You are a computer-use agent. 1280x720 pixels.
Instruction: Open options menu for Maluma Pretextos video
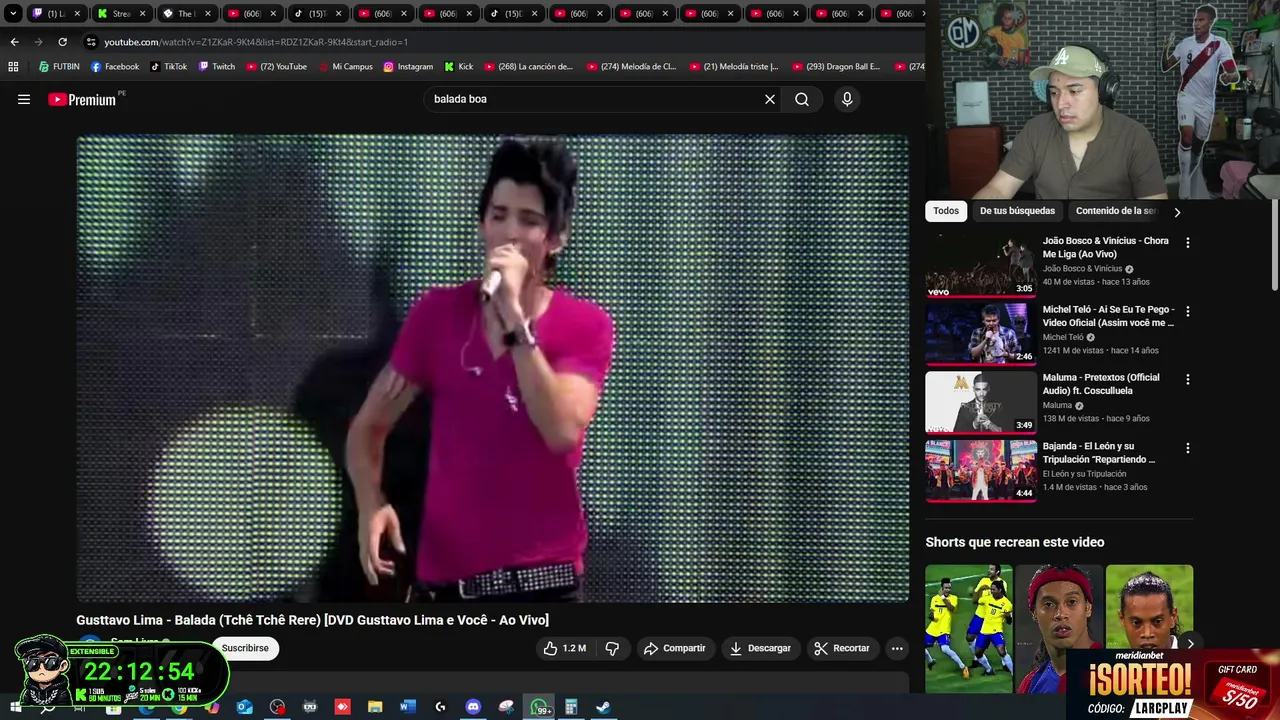[1188, 380]
